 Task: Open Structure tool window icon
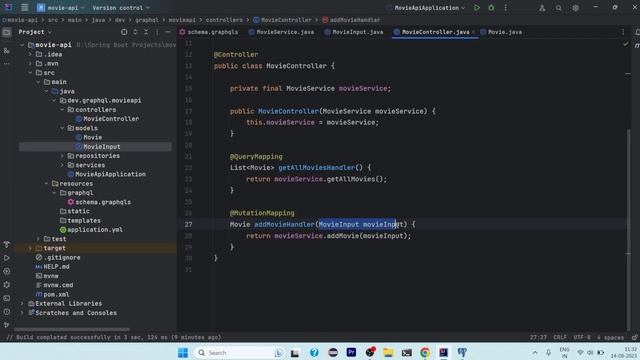pos(7,51)
